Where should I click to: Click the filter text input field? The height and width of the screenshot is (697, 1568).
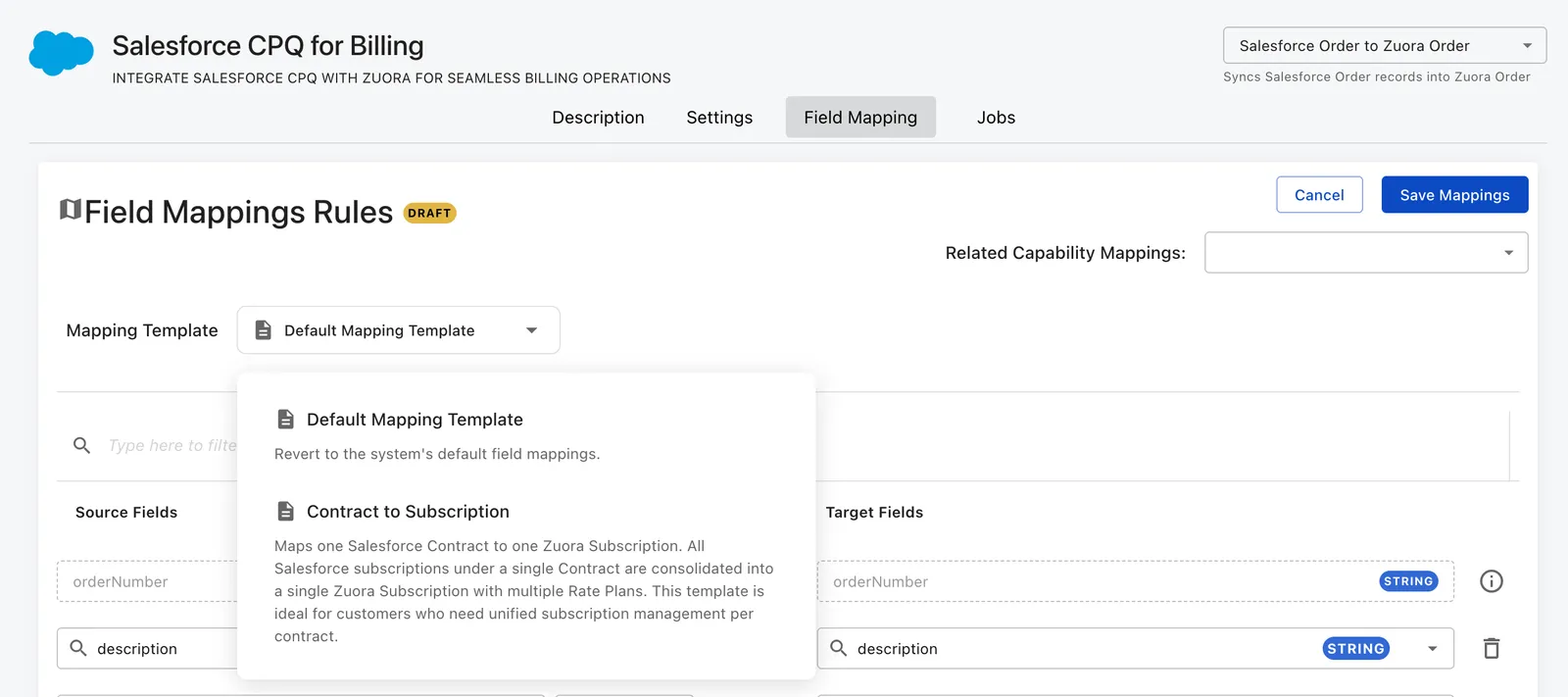(x=171, y=446)
